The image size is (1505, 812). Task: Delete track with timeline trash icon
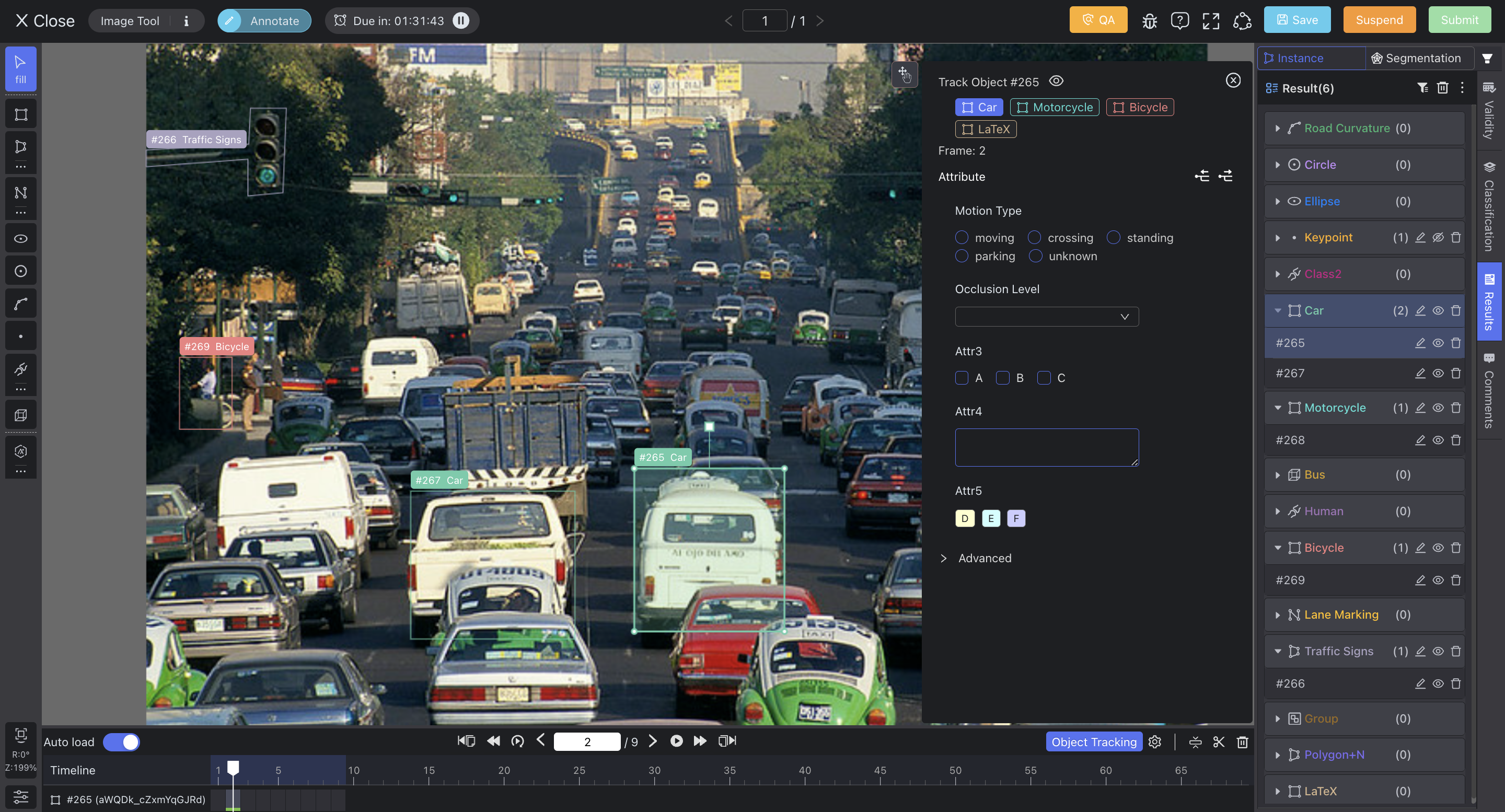pos(1242,741)
